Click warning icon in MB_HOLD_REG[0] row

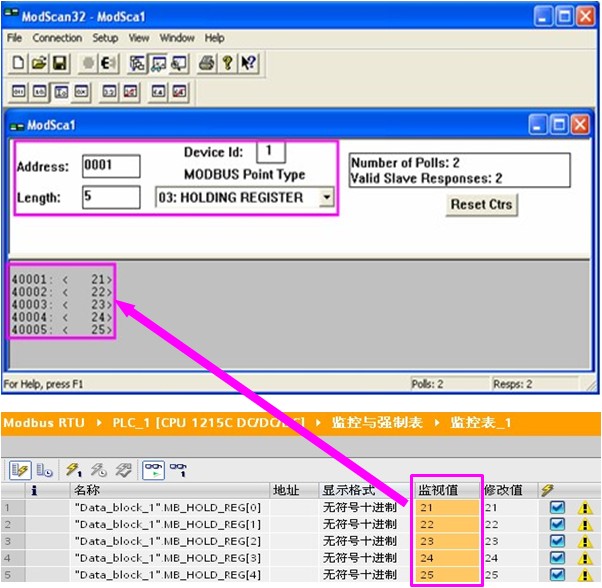[x=584, y=508]
